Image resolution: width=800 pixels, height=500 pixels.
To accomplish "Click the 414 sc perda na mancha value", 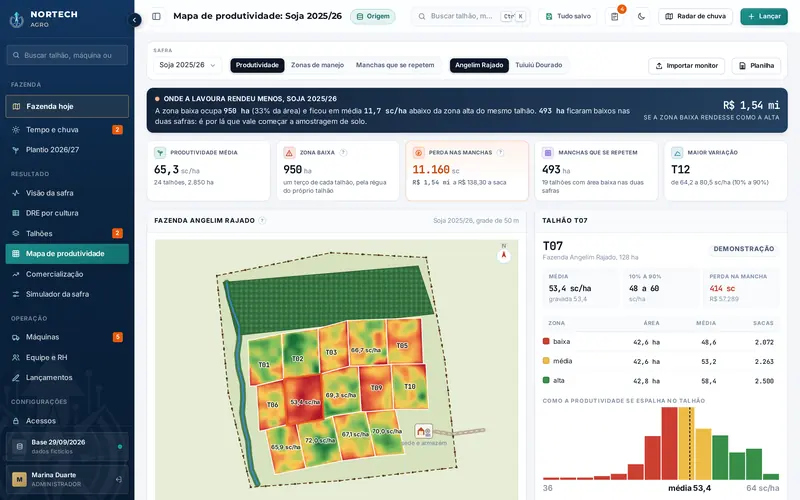I will pos(722,288).
